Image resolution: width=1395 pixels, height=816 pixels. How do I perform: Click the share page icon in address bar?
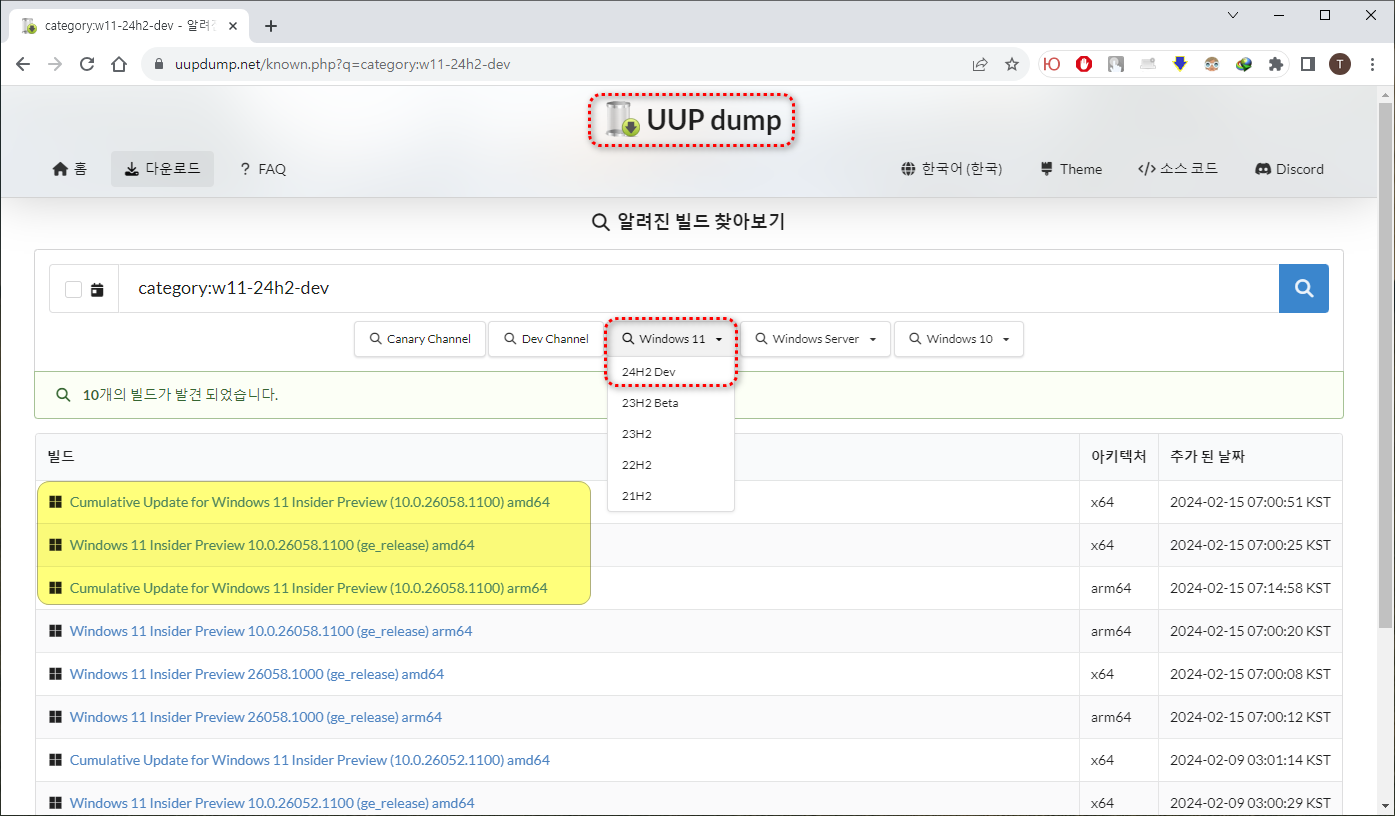pos(980,64)
